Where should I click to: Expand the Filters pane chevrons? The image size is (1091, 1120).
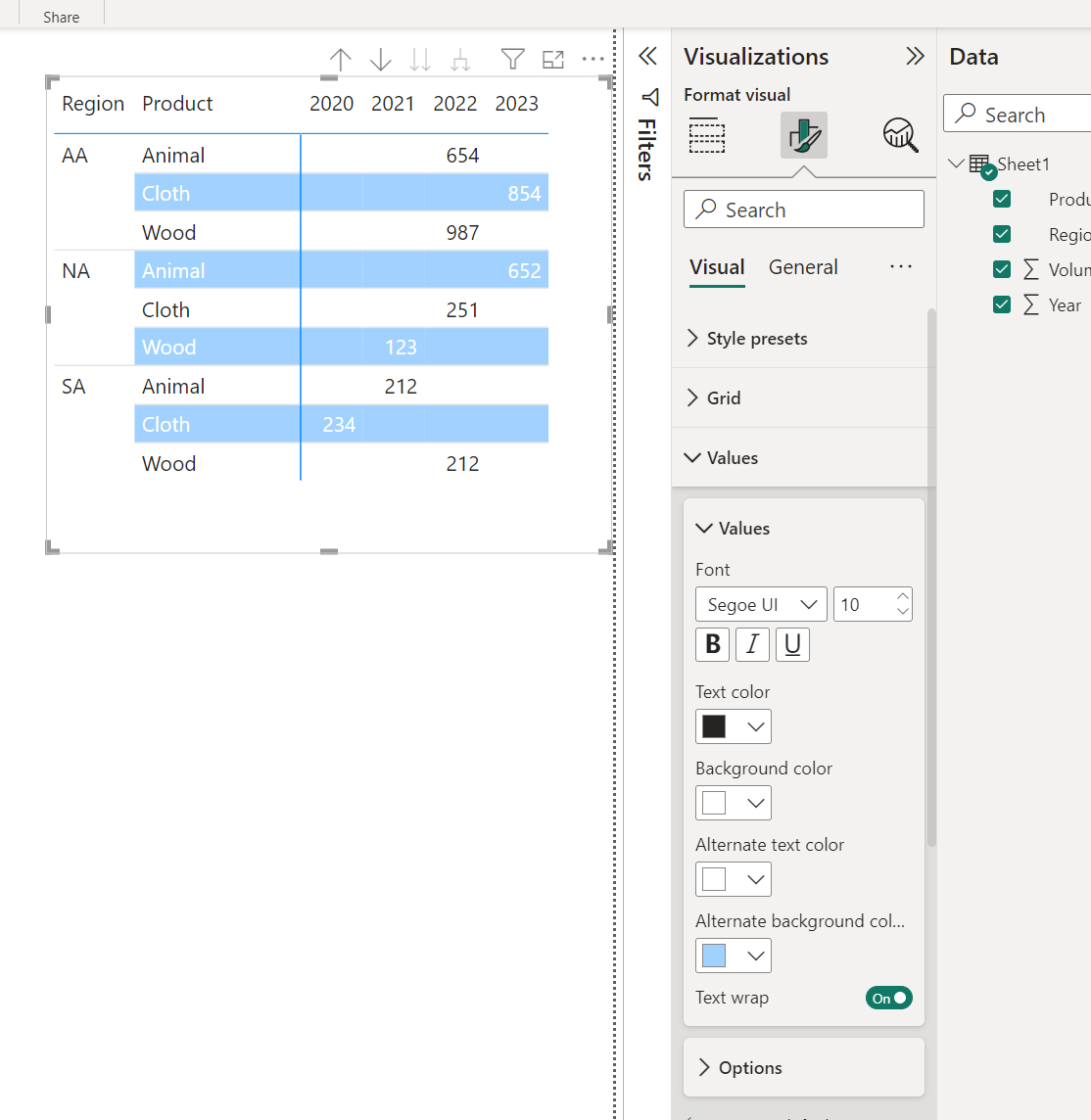[647, 56]
